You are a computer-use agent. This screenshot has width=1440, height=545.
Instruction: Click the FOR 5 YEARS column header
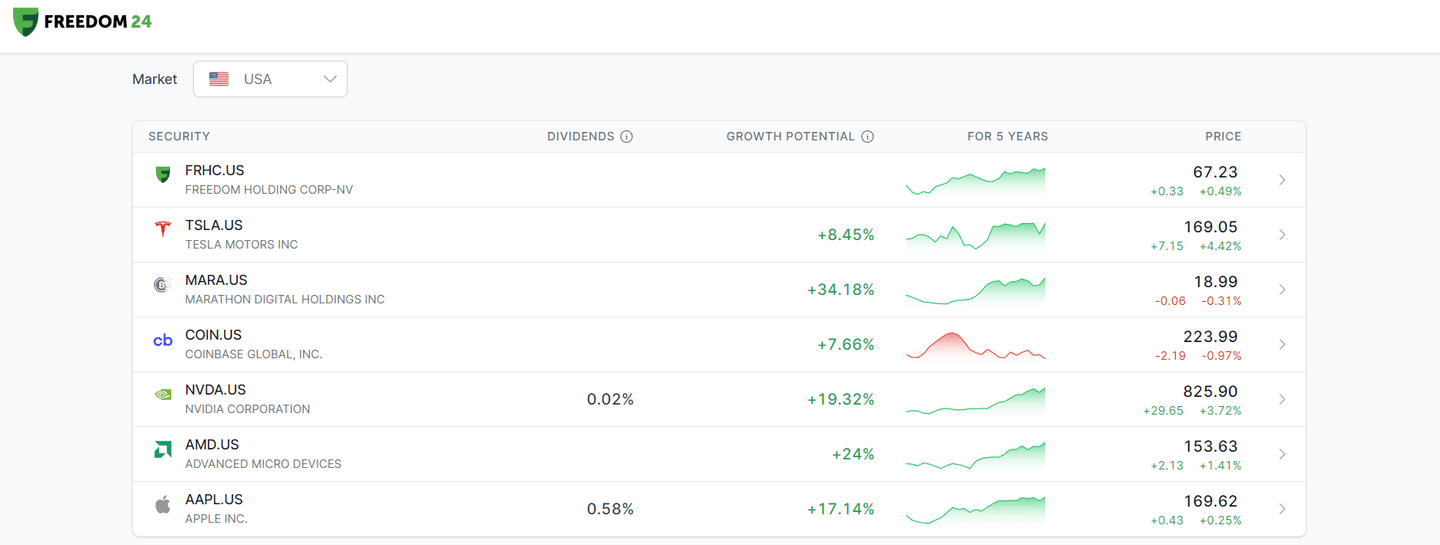(1008, 136)
